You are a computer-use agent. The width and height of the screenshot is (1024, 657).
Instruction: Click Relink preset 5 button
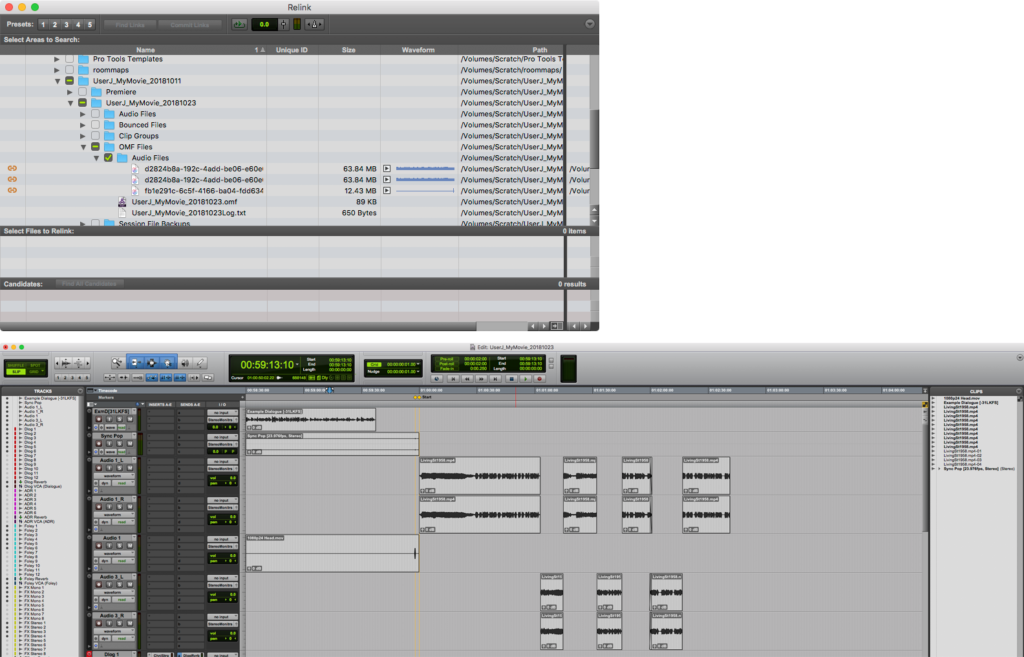[x=90, y=24]
